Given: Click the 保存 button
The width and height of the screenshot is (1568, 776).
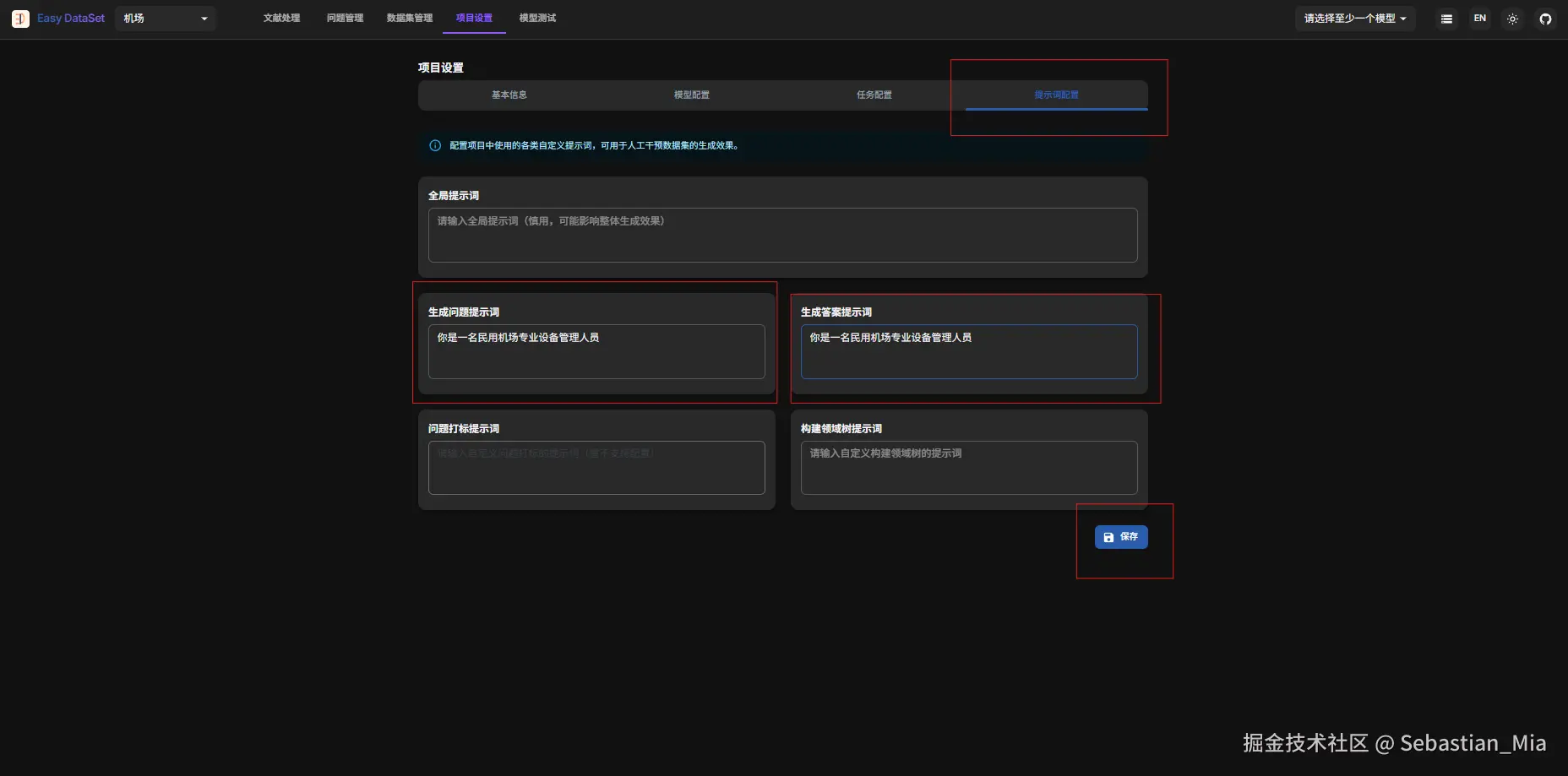Looking at the screenshot, I should (x=1121, y=536).
